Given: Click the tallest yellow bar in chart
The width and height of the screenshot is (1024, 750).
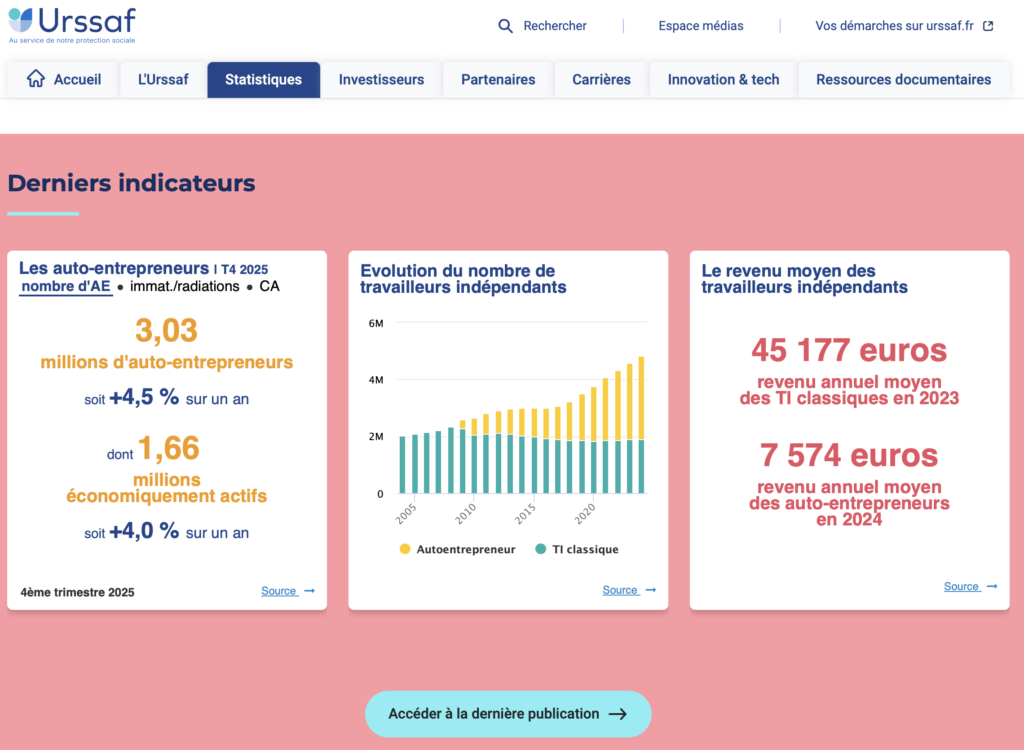Looking at the screenshot, I should pyautogui.click(x=641, y=398).
